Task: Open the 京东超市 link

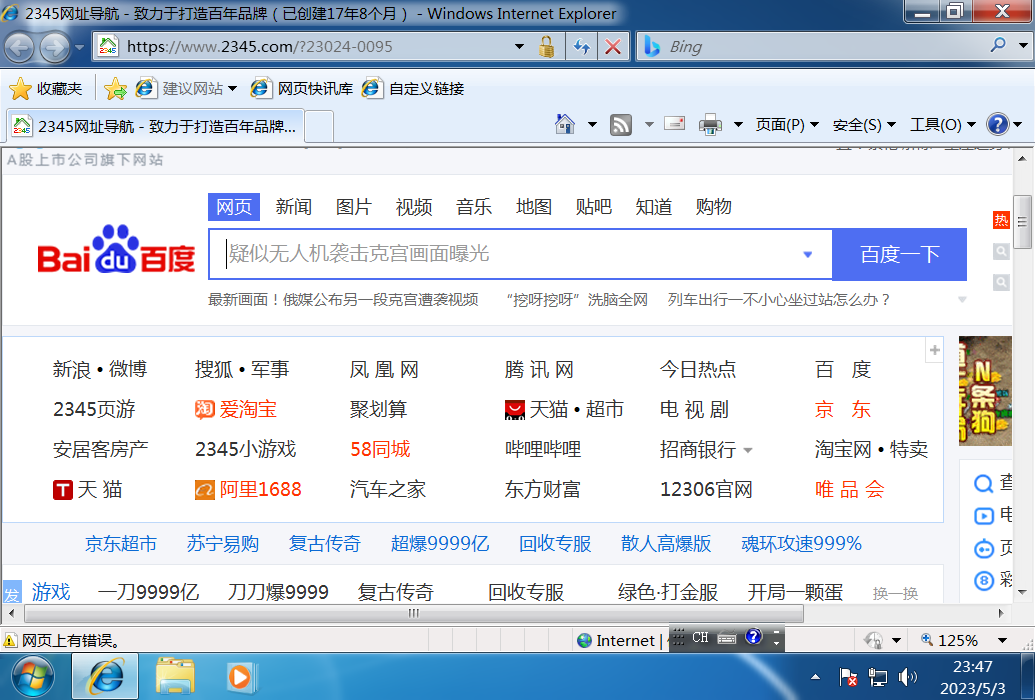Action: pos(121,543)
